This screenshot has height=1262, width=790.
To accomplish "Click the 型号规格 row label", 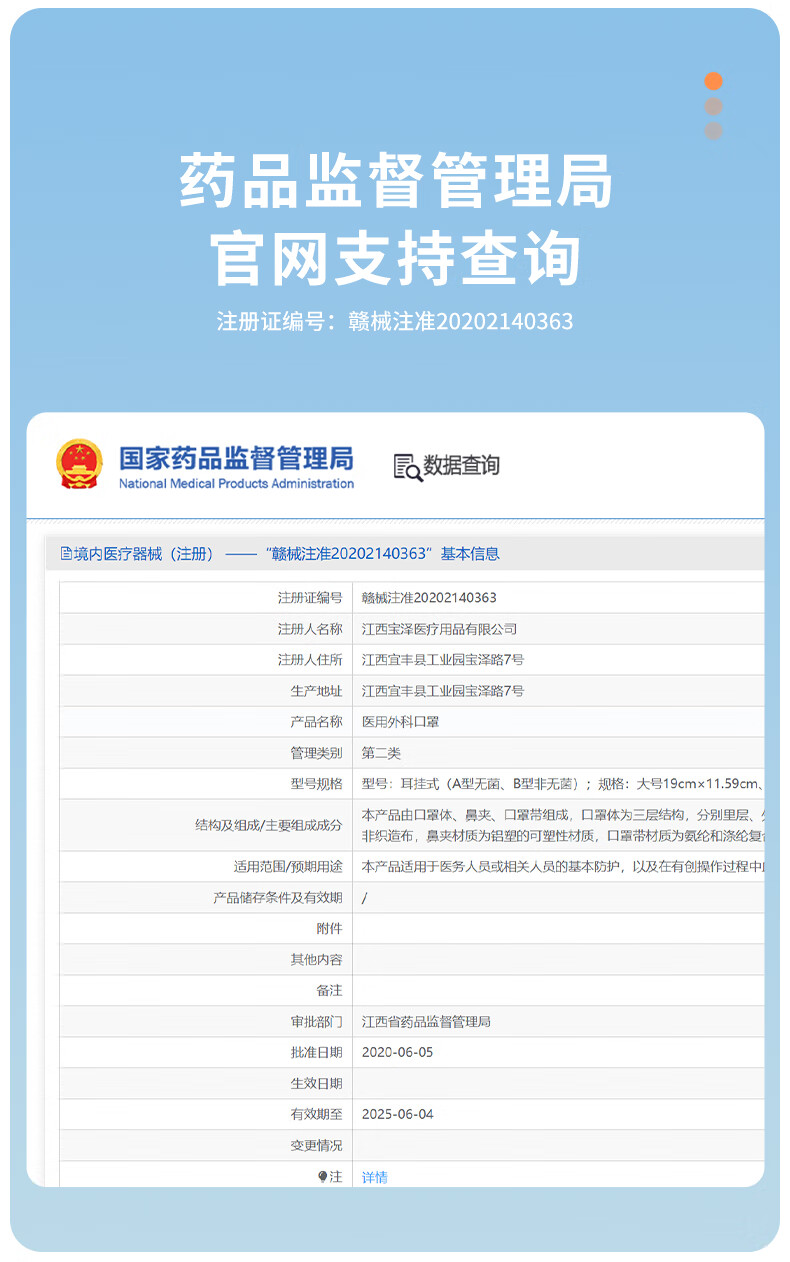I will click(x=316, y=784).
